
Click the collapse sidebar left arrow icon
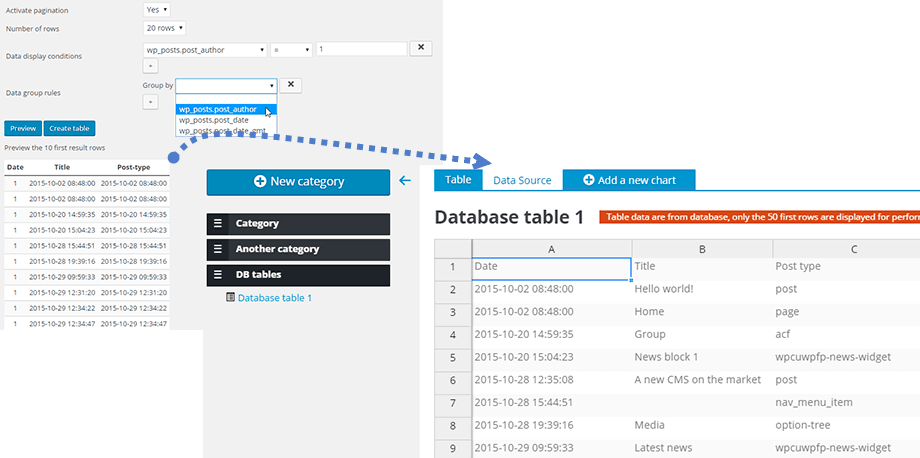404,181
